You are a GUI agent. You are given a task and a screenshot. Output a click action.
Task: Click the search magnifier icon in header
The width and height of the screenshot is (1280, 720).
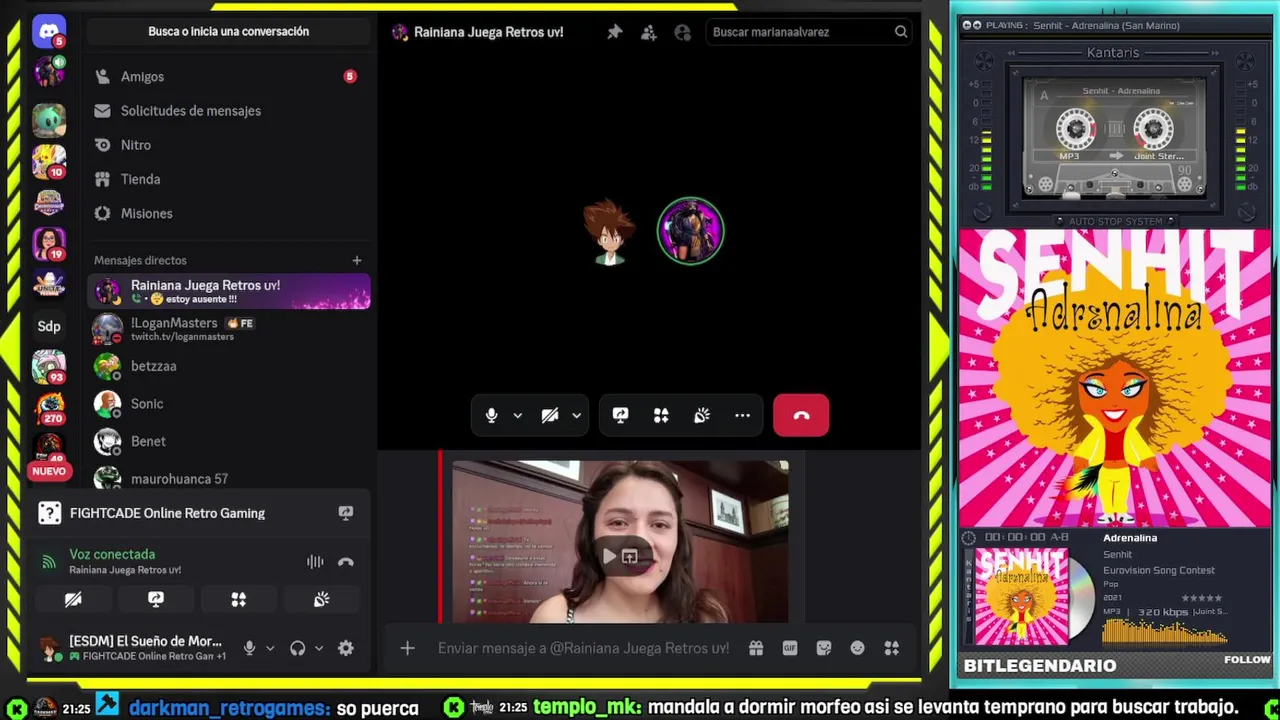click(x=901, y=32)
